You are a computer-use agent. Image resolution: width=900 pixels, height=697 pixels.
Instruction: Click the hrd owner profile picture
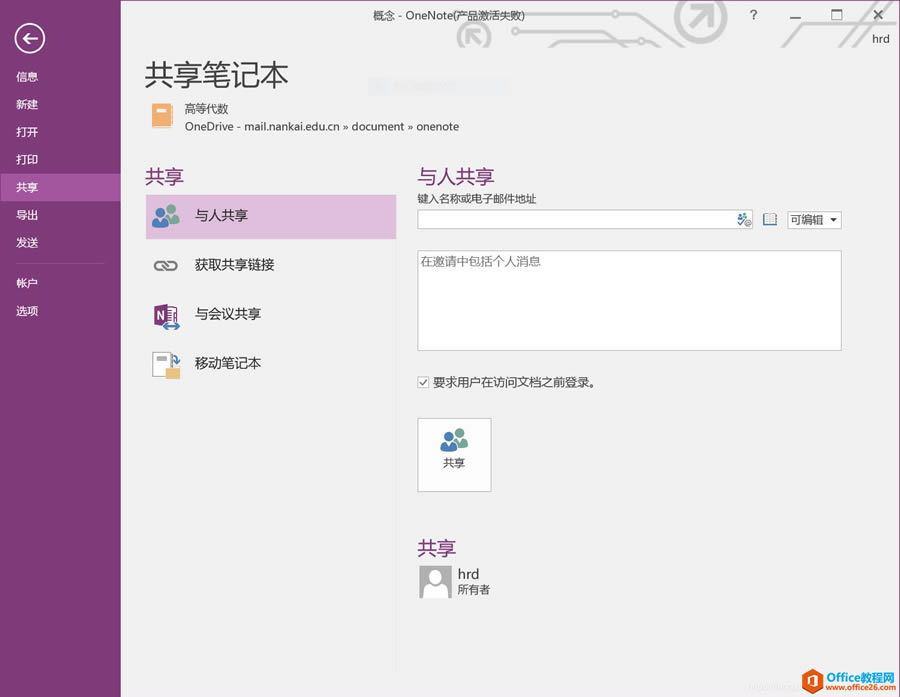[x=434, y=582]
